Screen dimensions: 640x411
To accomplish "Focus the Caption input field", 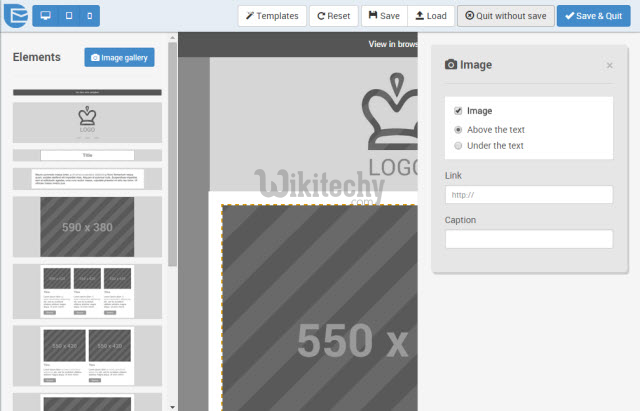I will coord(528,239).
